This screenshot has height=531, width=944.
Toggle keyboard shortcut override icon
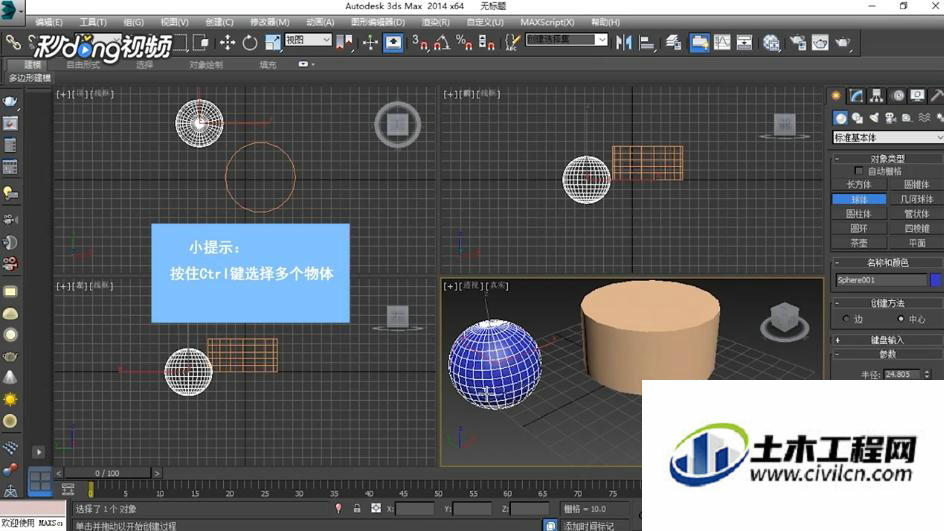[393, 42]
